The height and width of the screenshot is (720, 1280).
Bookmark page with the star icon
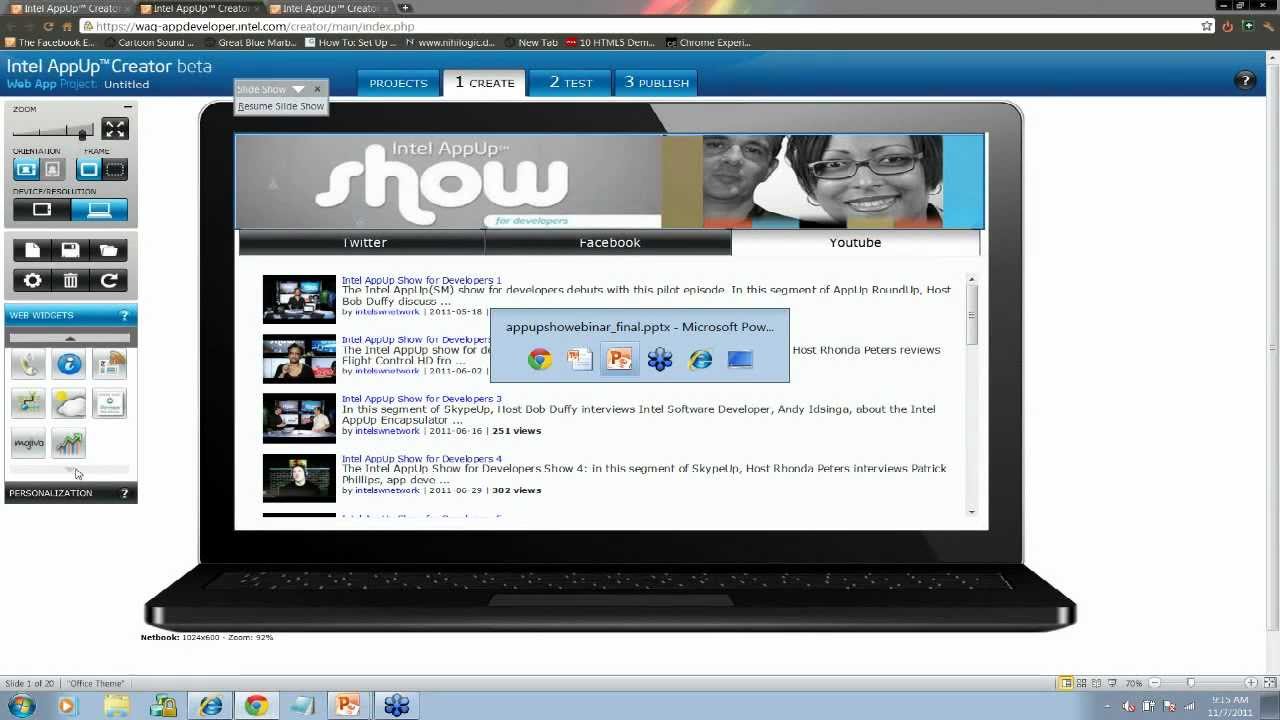point(1207,26)
